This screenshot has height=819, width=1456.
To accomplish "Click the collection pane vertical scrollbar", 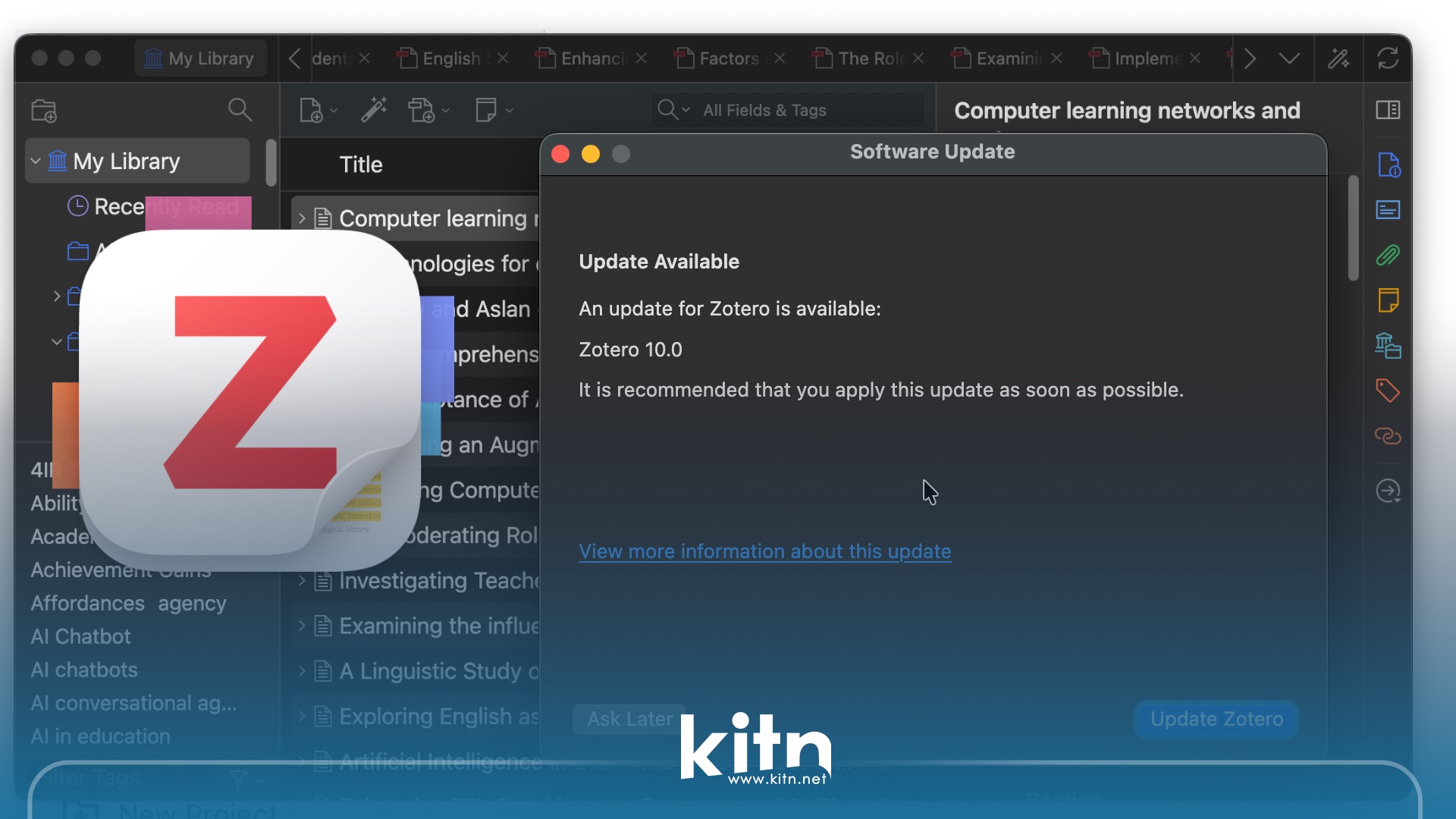I will [271, 162].
